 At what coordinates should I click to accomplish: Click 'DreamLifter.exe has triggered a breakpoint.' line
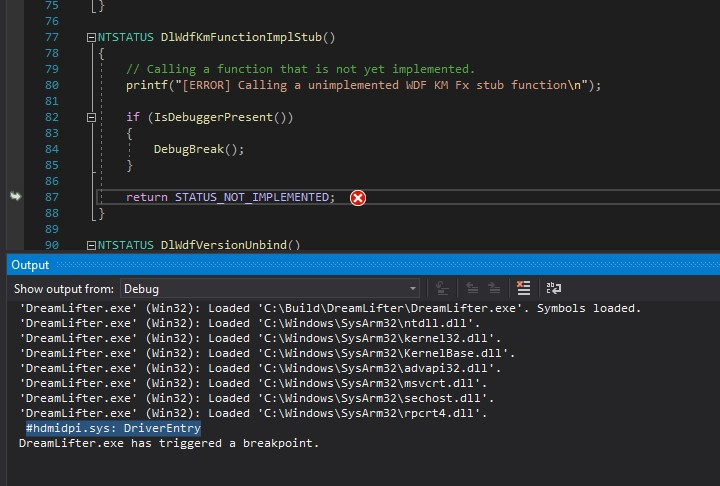(x=169, y=443)
